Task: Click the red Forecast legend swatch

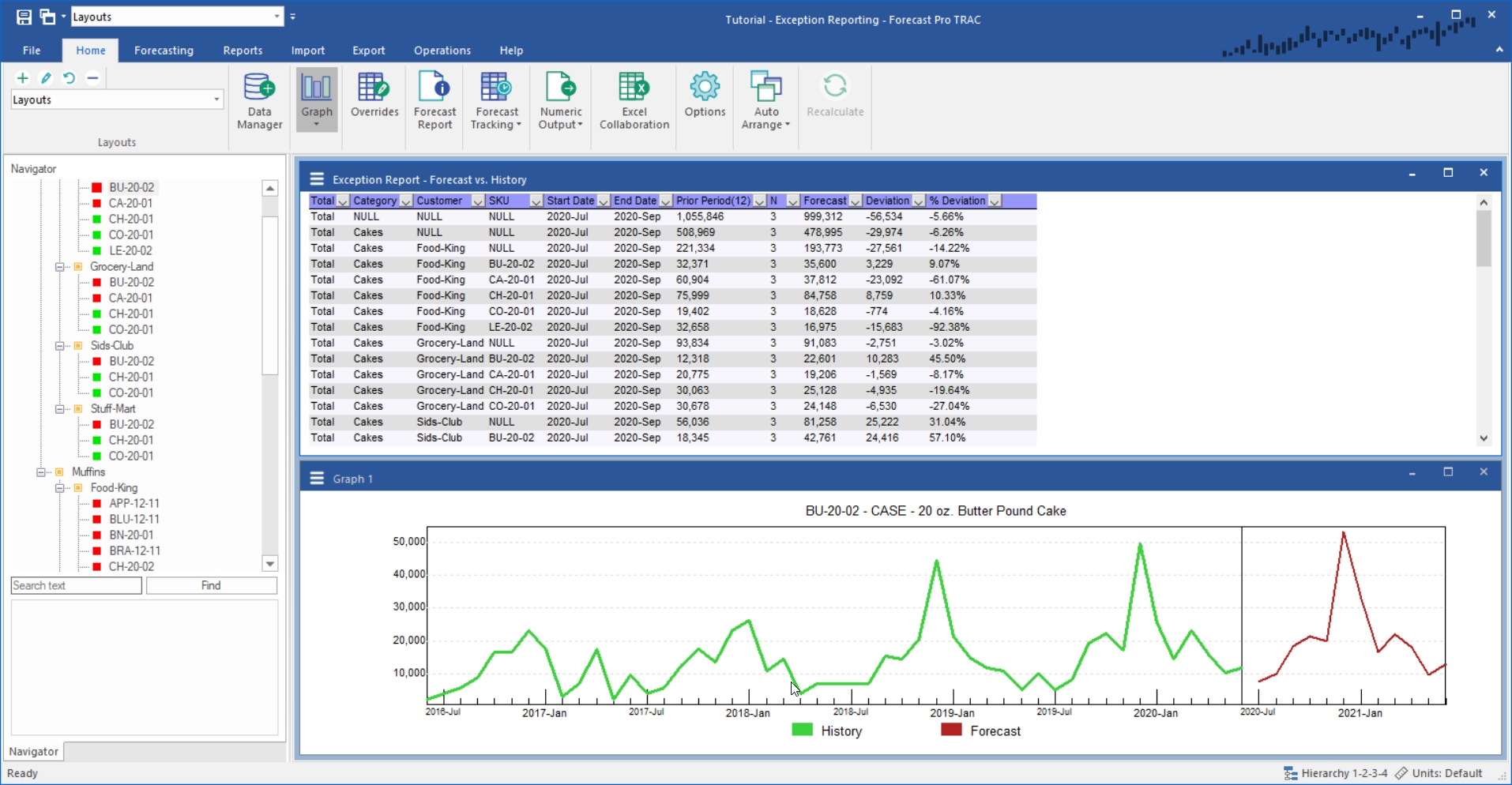Action: [951, 730]
